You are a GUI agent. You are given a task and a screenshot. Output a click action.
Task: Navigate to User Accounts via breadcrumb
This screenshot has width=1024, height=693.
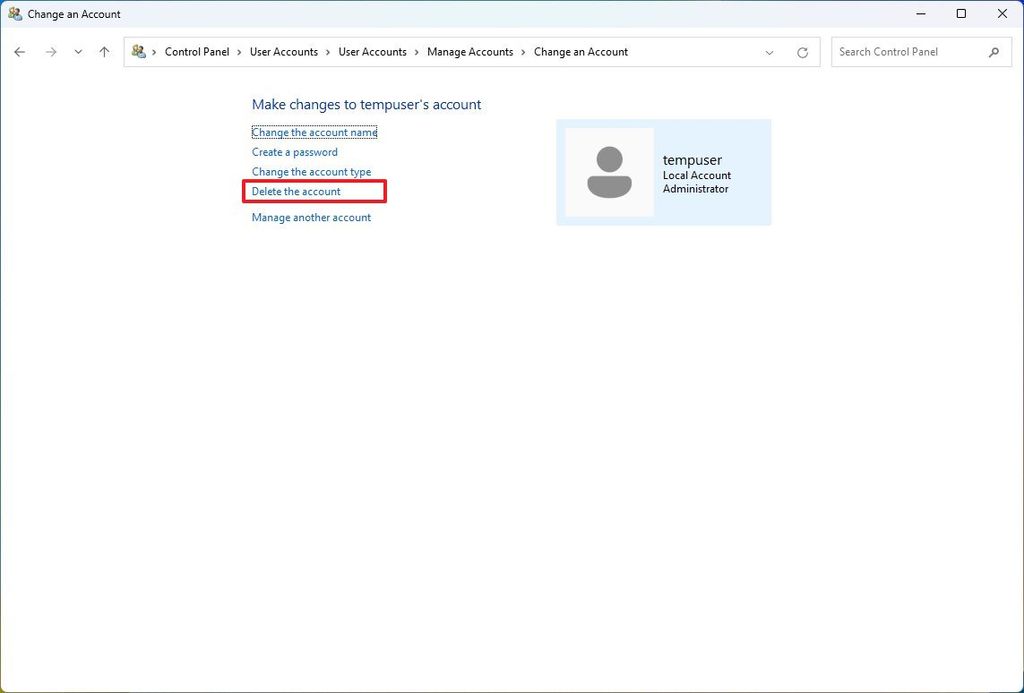(285, 51)
